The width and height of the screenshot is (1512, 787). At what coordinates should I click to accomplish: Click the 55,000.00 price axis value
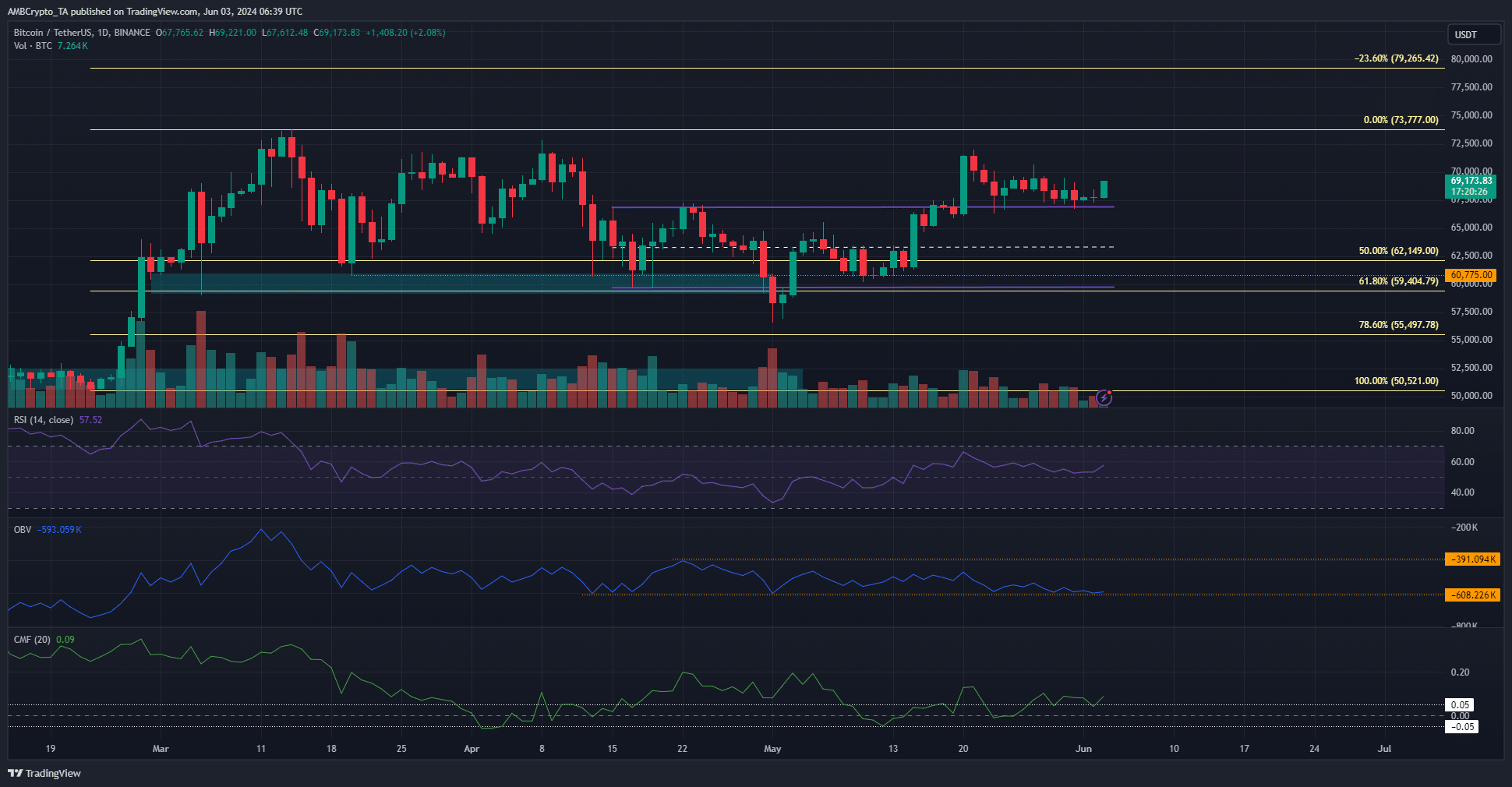pyautogui.click(x=1471, y=340)
